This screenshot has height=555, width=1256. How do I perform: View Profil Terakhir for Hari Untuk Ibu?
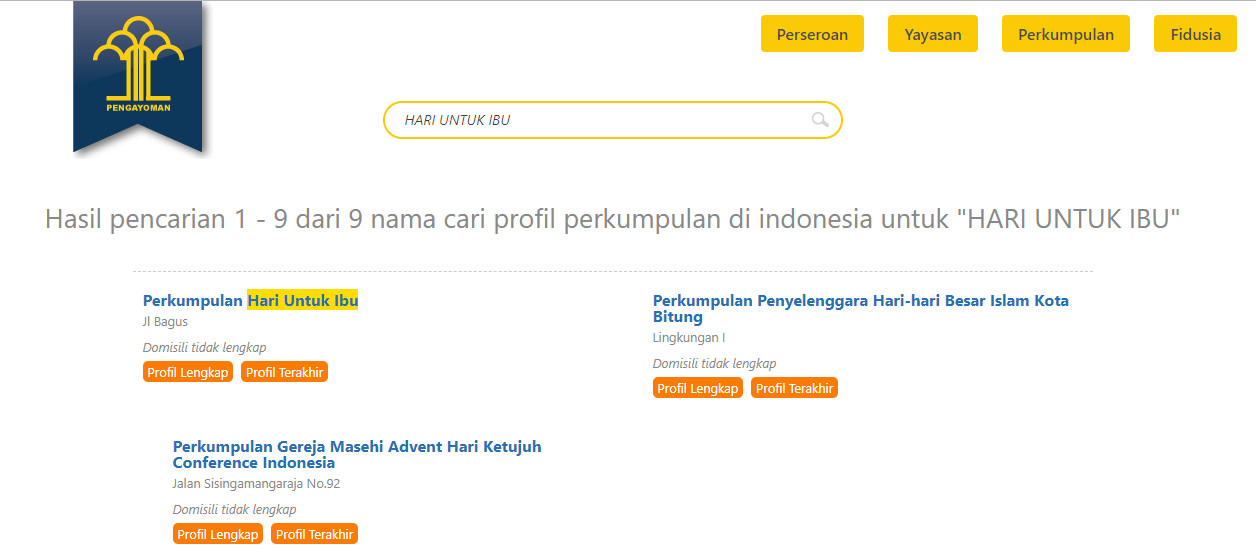(x=285, y=372)
